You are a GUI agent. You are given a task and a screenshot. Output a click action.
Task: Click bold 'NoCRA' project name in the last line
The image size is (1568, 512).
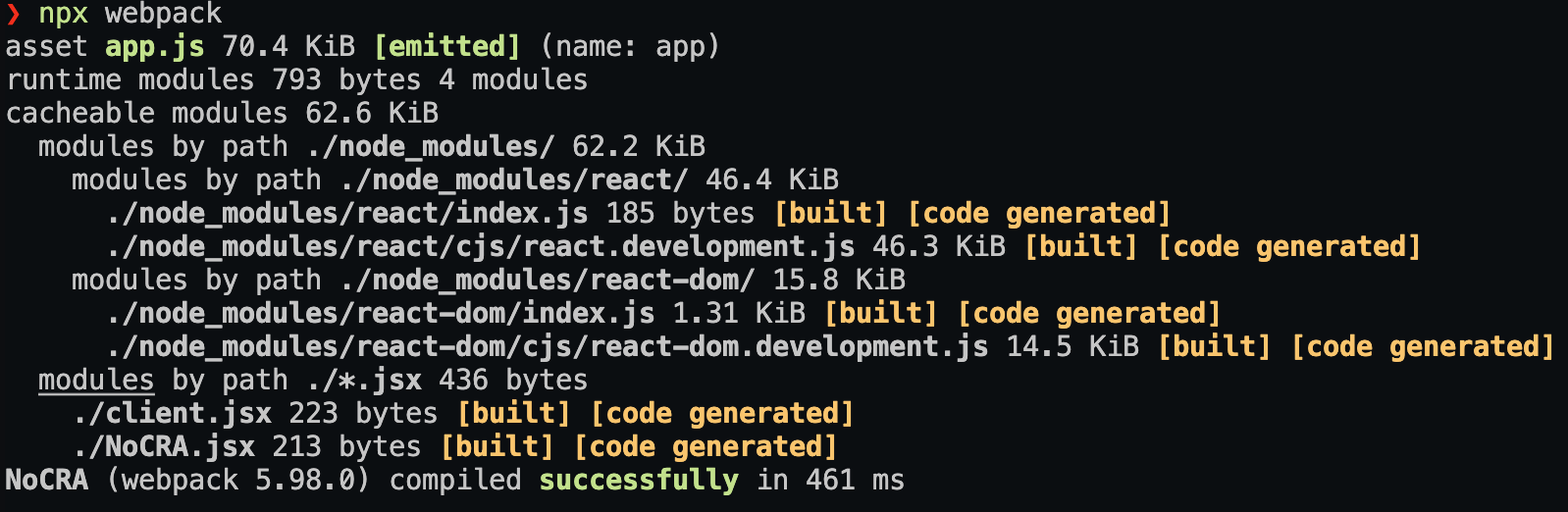coord(47,481)
